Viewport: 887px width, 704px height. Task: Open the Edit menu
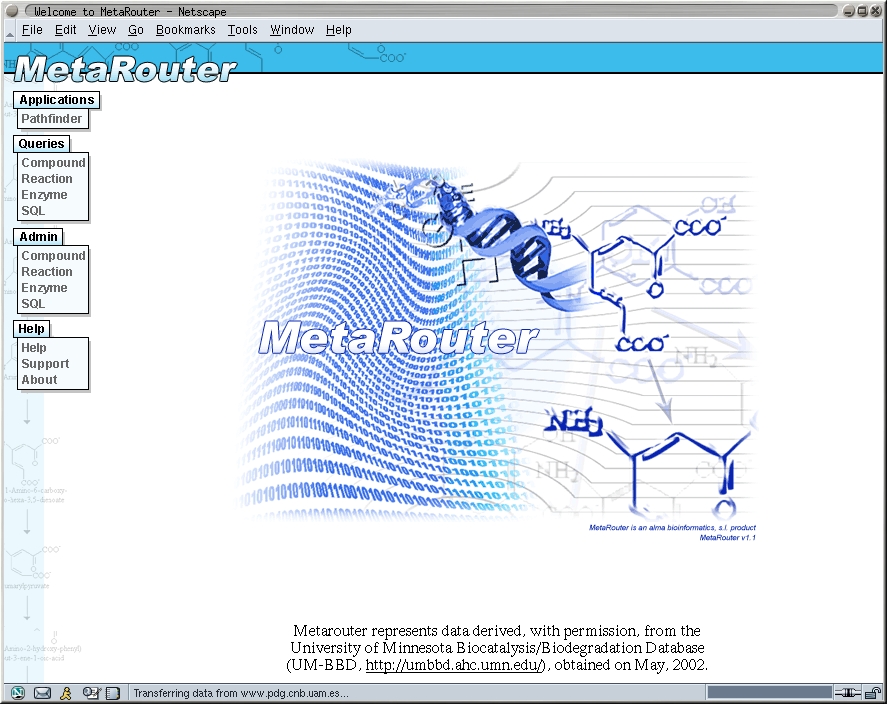[x=65, y=30]
